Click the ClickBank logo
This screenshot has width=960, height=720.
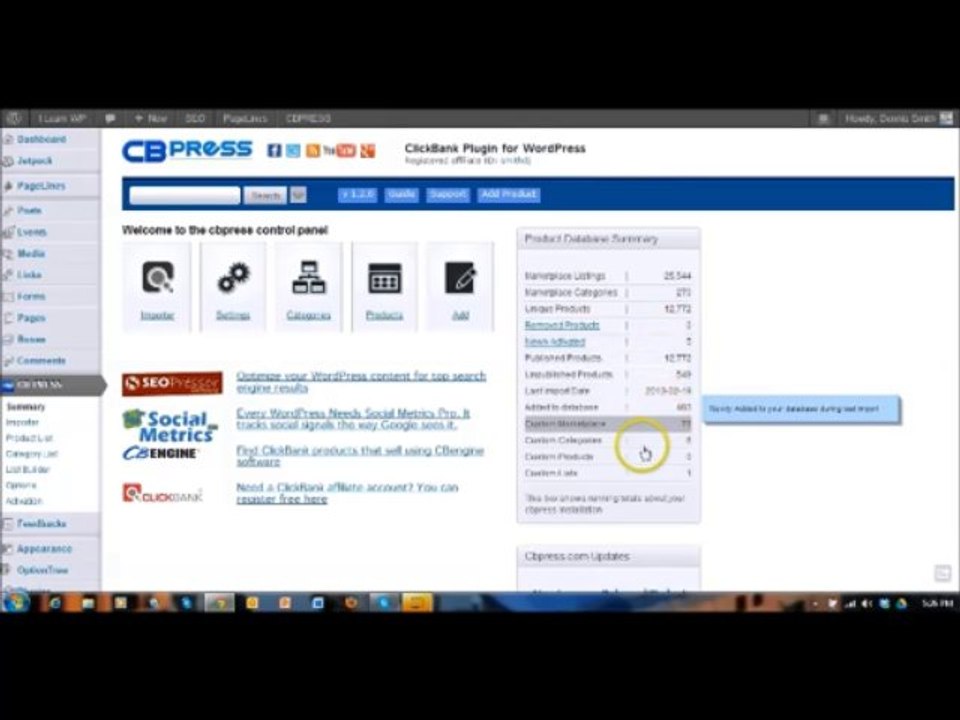click(x=162, y=493)
